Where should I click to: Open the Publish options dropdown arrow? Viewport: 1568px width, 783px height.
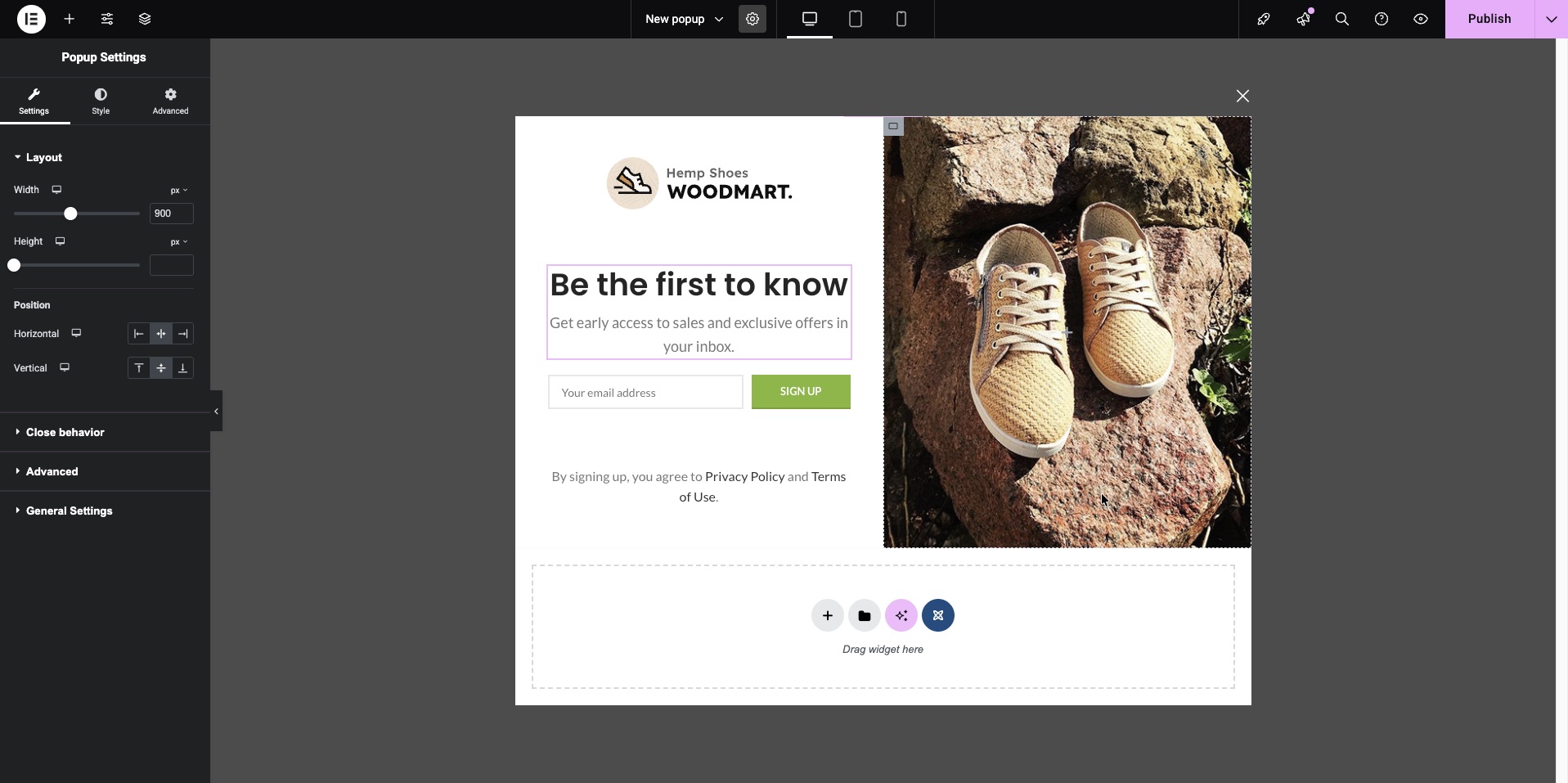tap(1551, 19)
